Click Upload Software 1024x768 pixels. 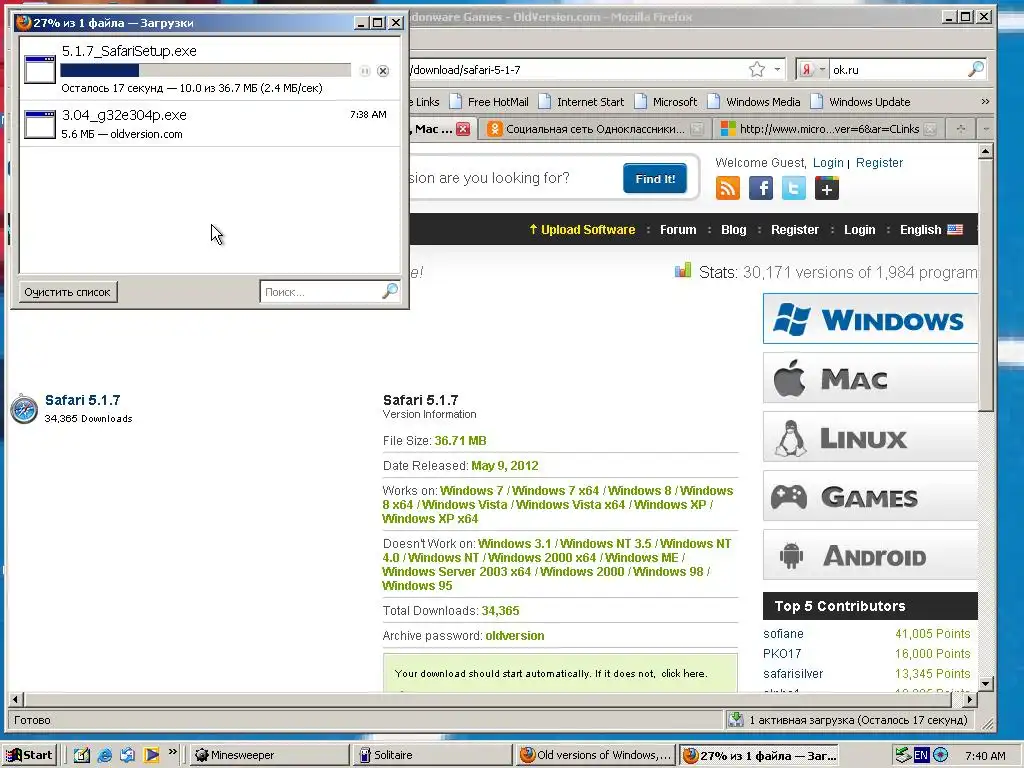coord(582,230)
